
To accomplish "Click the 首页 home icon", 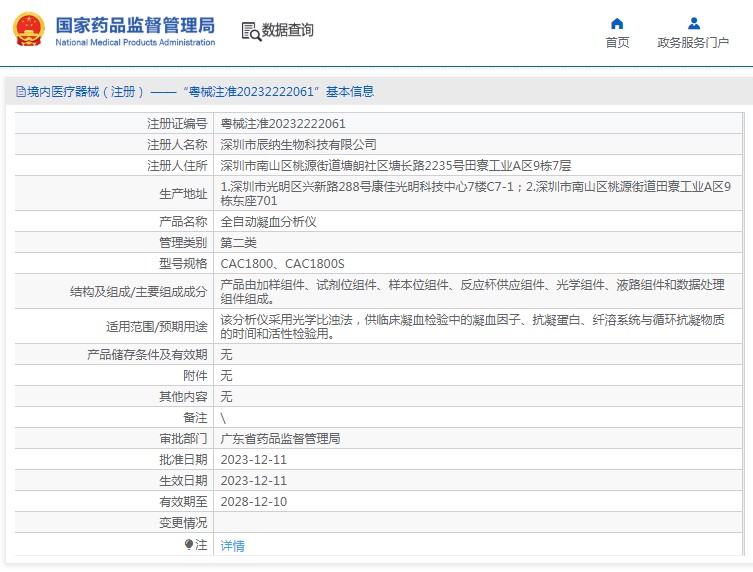I will 617,23.
